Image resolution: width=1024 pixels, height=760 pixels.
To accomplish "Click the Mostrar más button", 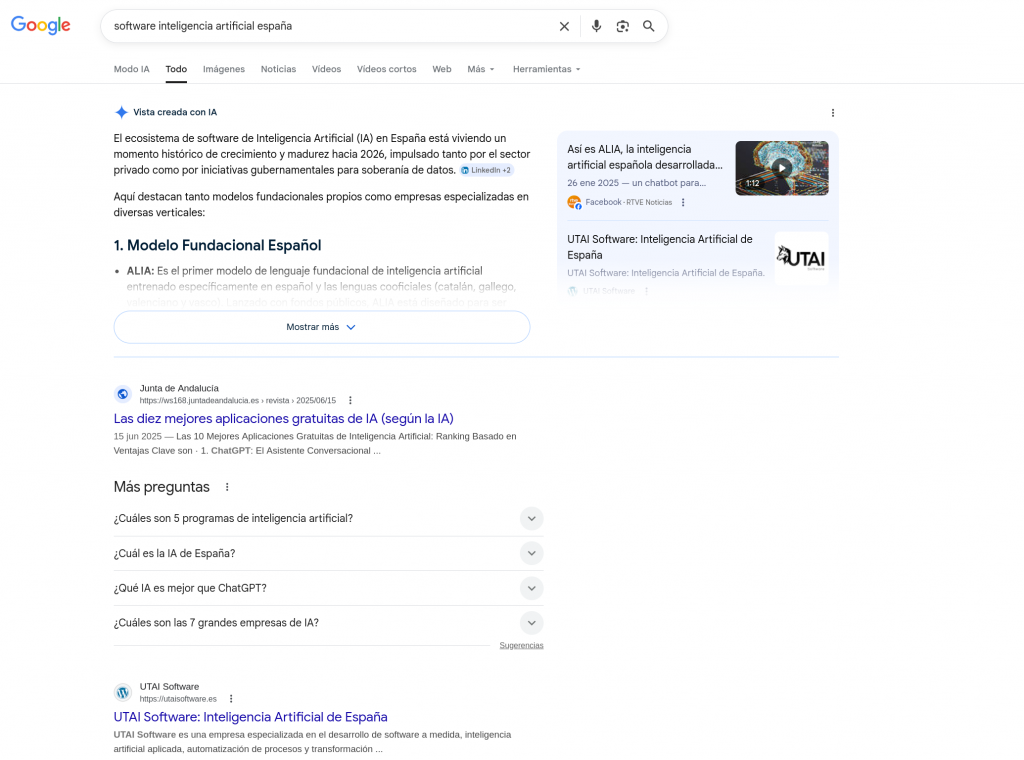I will click(321, 327).
